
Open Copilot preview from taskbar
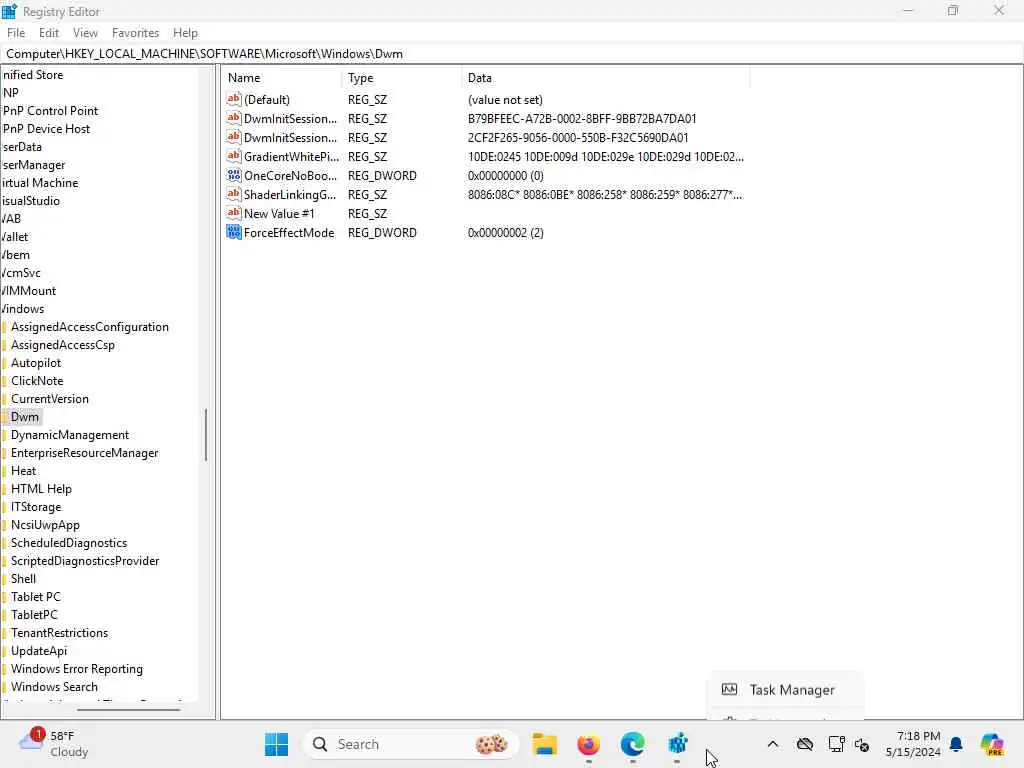[x=992, y=744]
